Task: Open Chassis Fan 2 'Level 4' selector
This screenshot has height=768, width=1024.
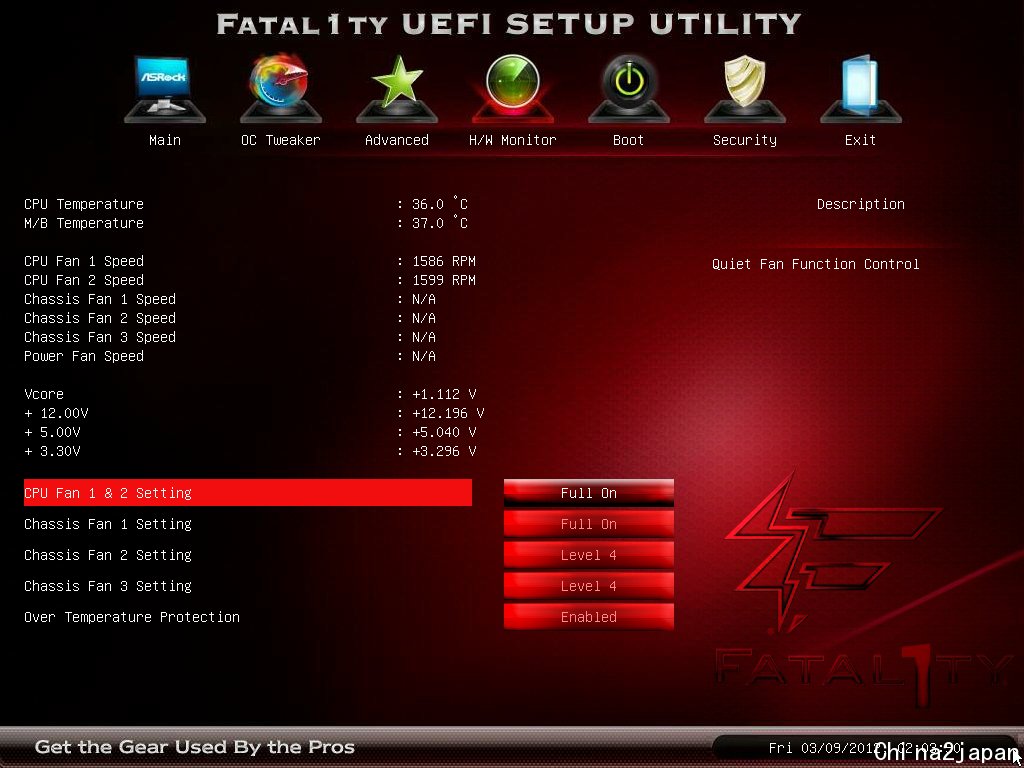Action: click(588, 555)
